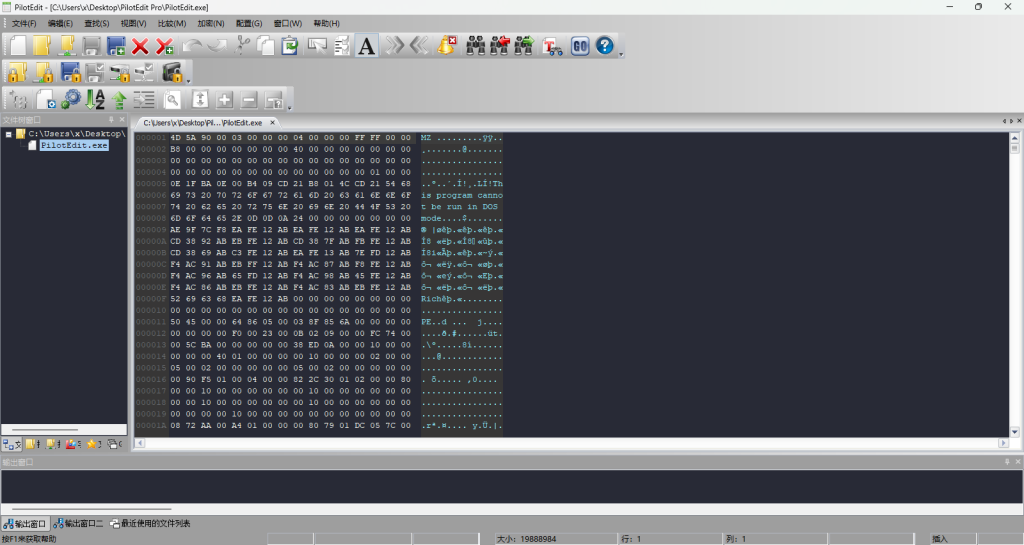
Task: Click the green up arrow icon
Action: [119, 99]
